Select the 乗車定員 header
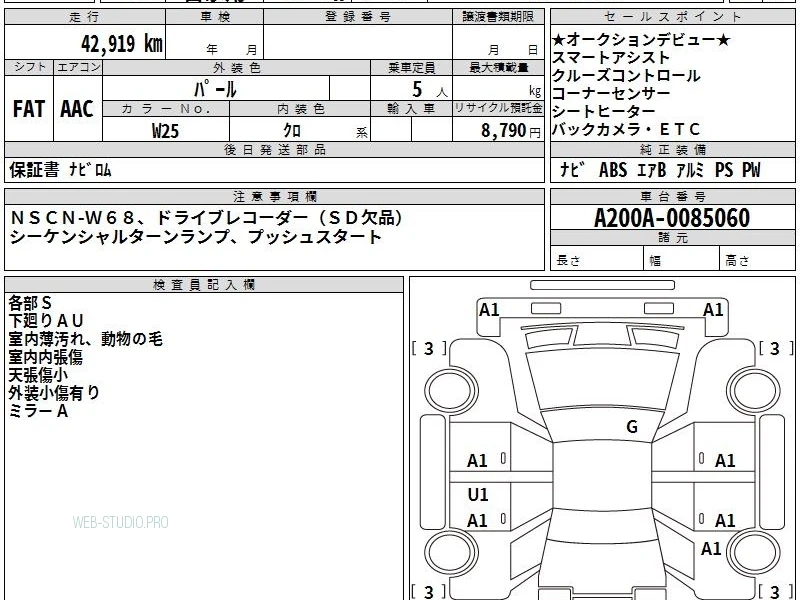The image size is (800, 600). point(411,67)
